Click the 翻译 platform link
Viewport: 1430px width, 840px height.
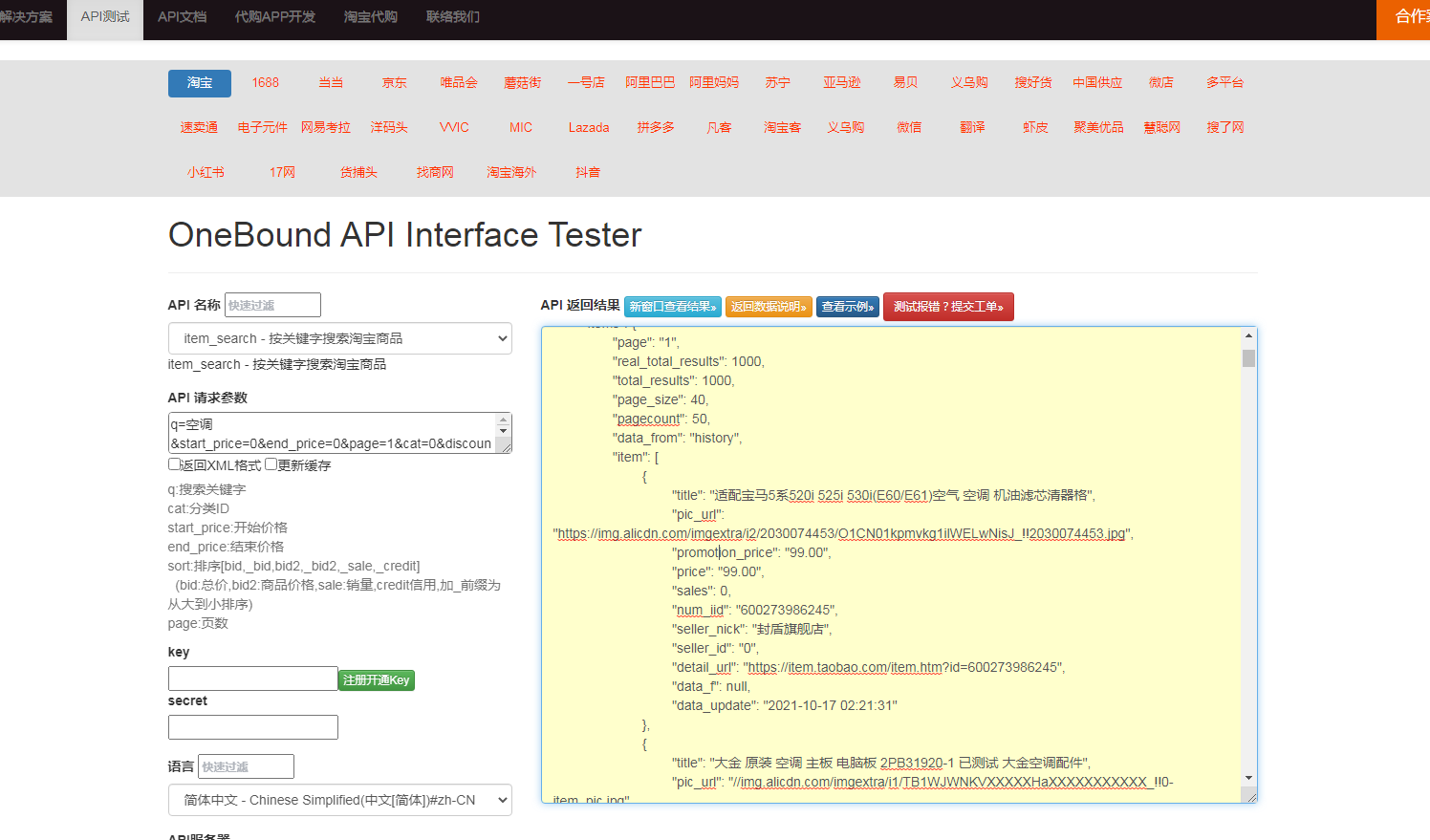click(972, 127)
